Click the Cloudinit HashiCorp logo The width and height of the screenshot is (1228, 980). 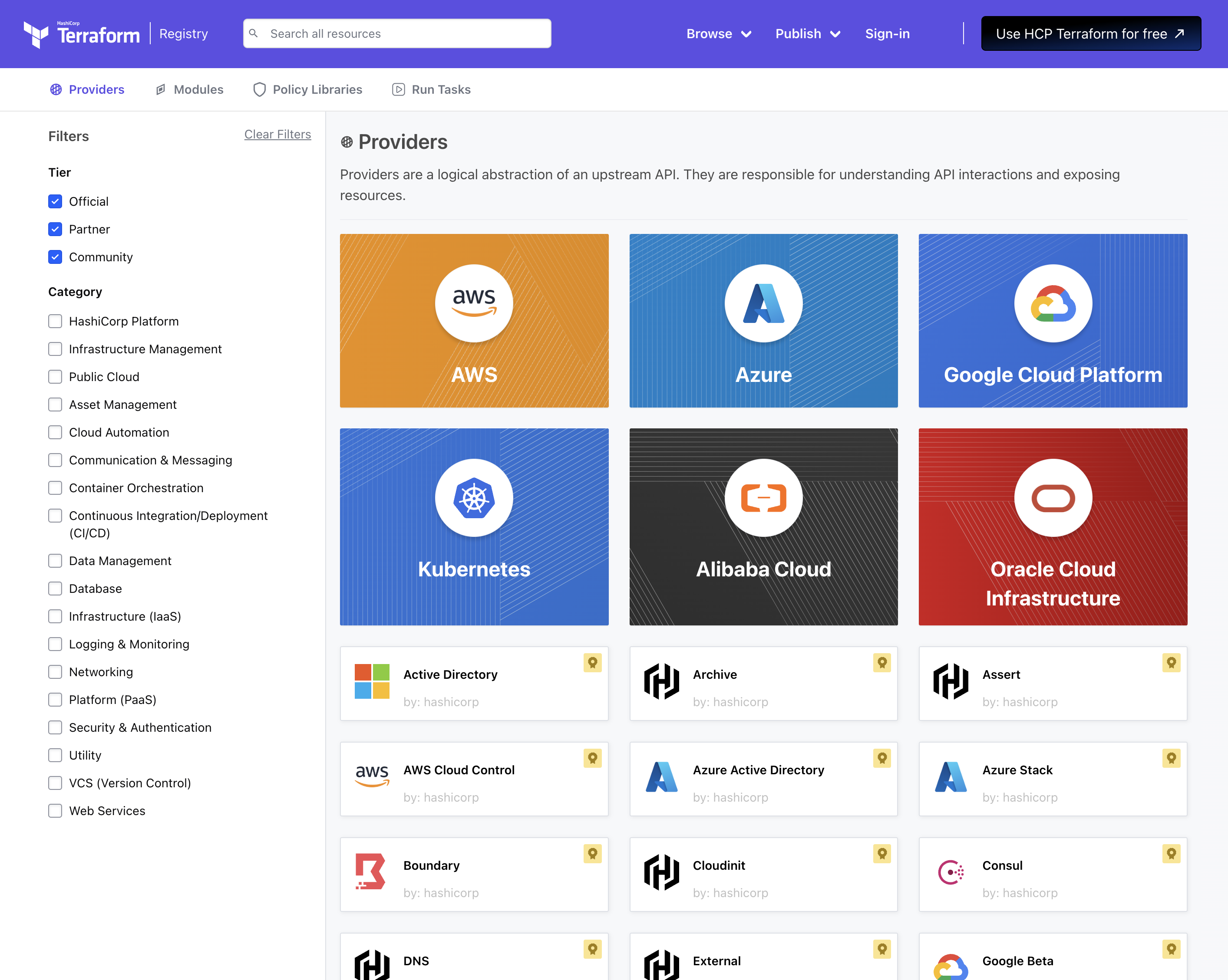click(661, 872)
